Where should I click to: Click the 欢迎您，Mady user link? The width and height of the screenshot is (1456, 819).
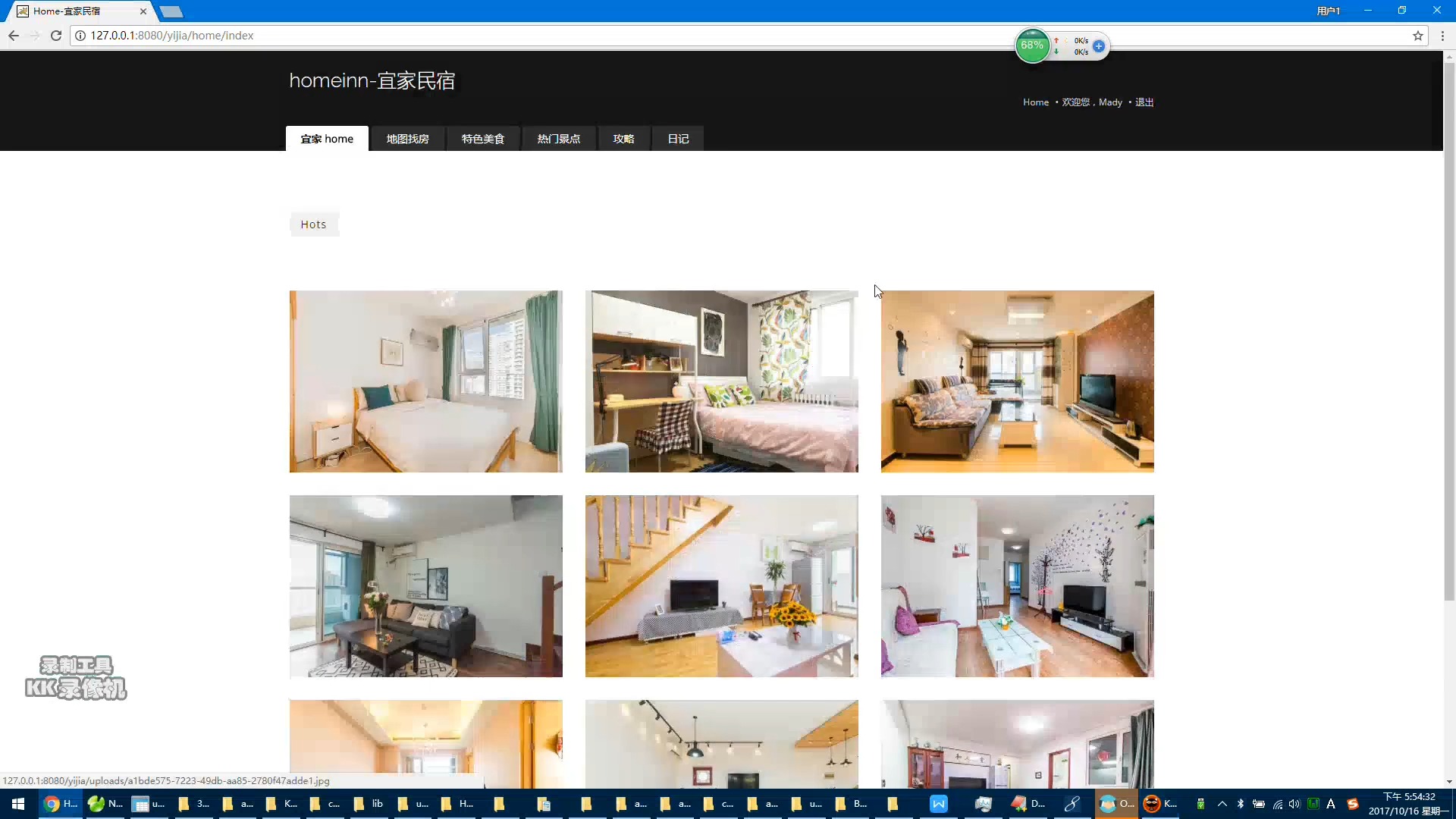[x=1092, y=102]
